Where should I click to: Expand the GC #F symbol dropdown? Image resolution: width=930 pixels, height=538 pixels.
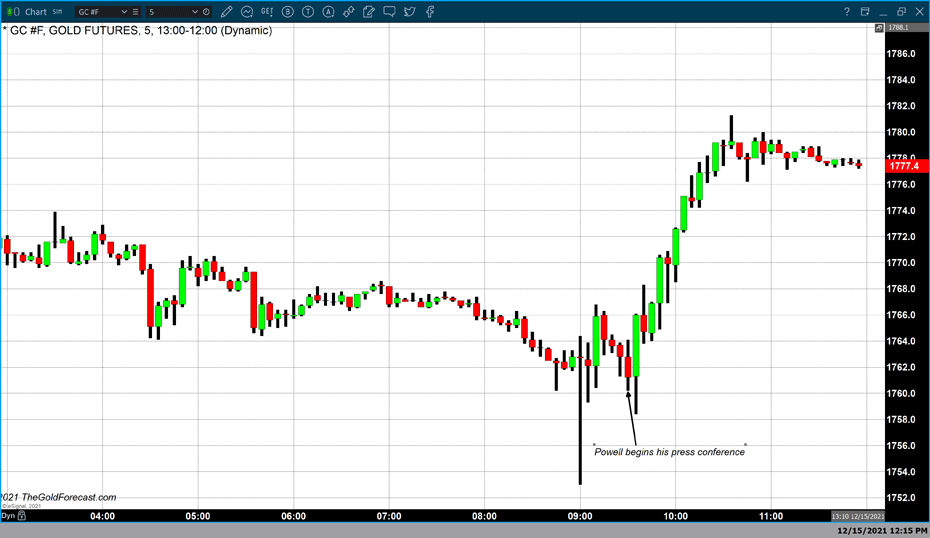click(123, 12)
